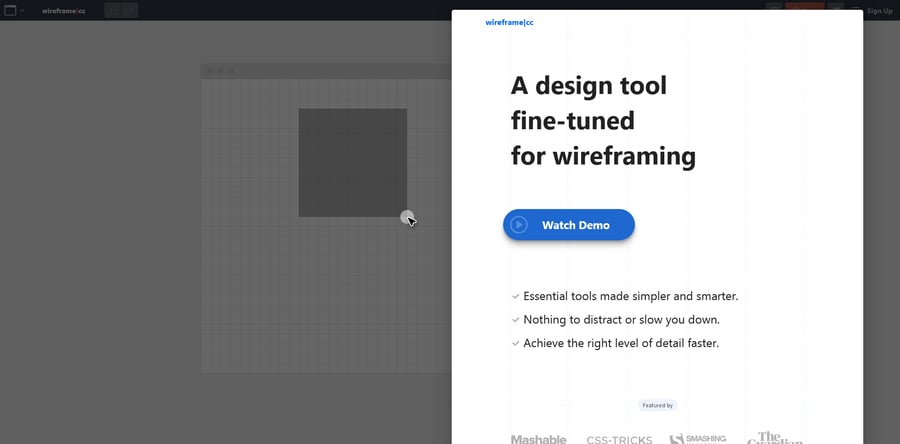Select the dark gray rectangle on canvas
The height and width of the screenshot is (444, 900).
click(x=352, y=163)
